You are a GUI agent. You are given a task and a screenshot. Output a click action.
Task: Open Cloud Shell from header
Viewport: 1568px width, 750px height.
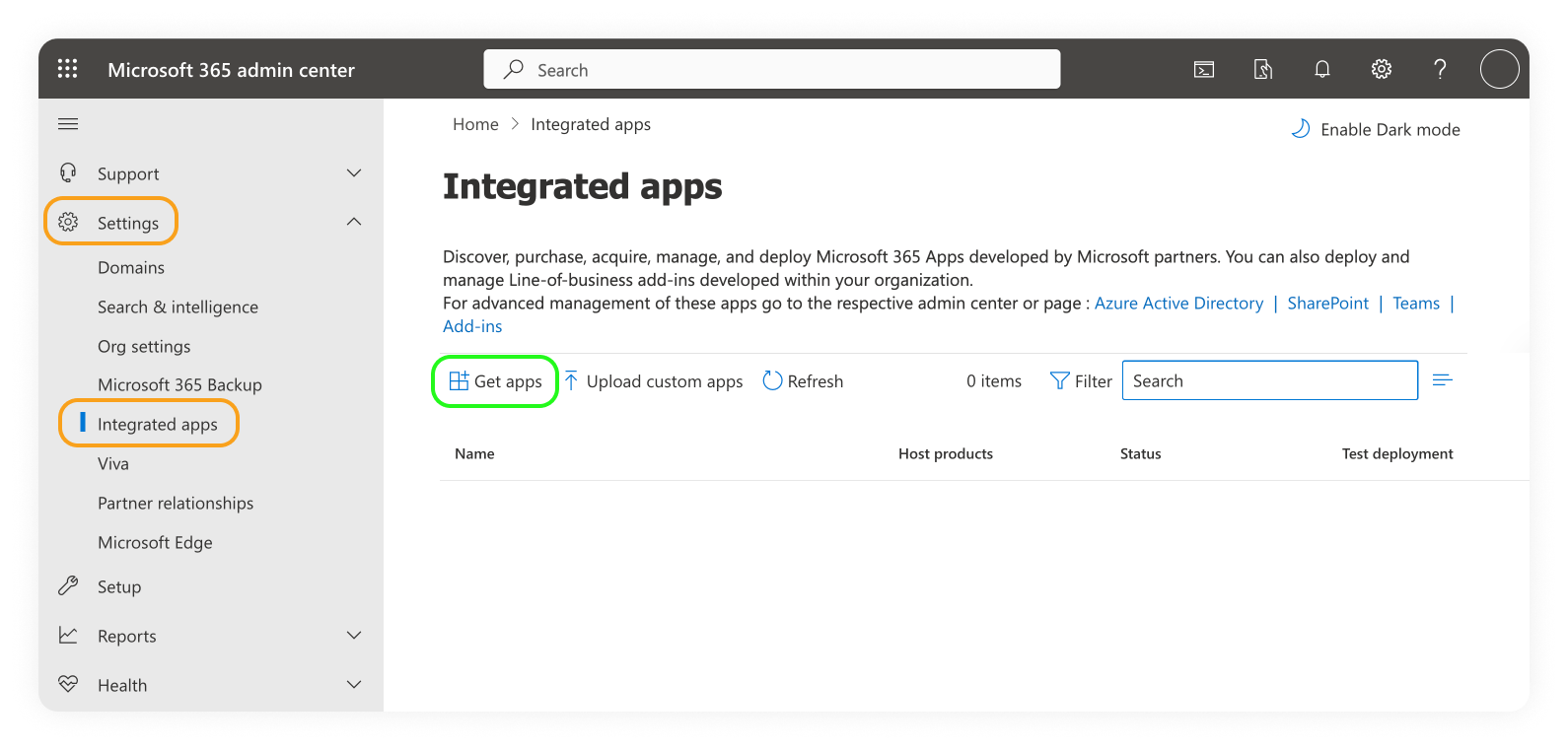[1204, 69]
